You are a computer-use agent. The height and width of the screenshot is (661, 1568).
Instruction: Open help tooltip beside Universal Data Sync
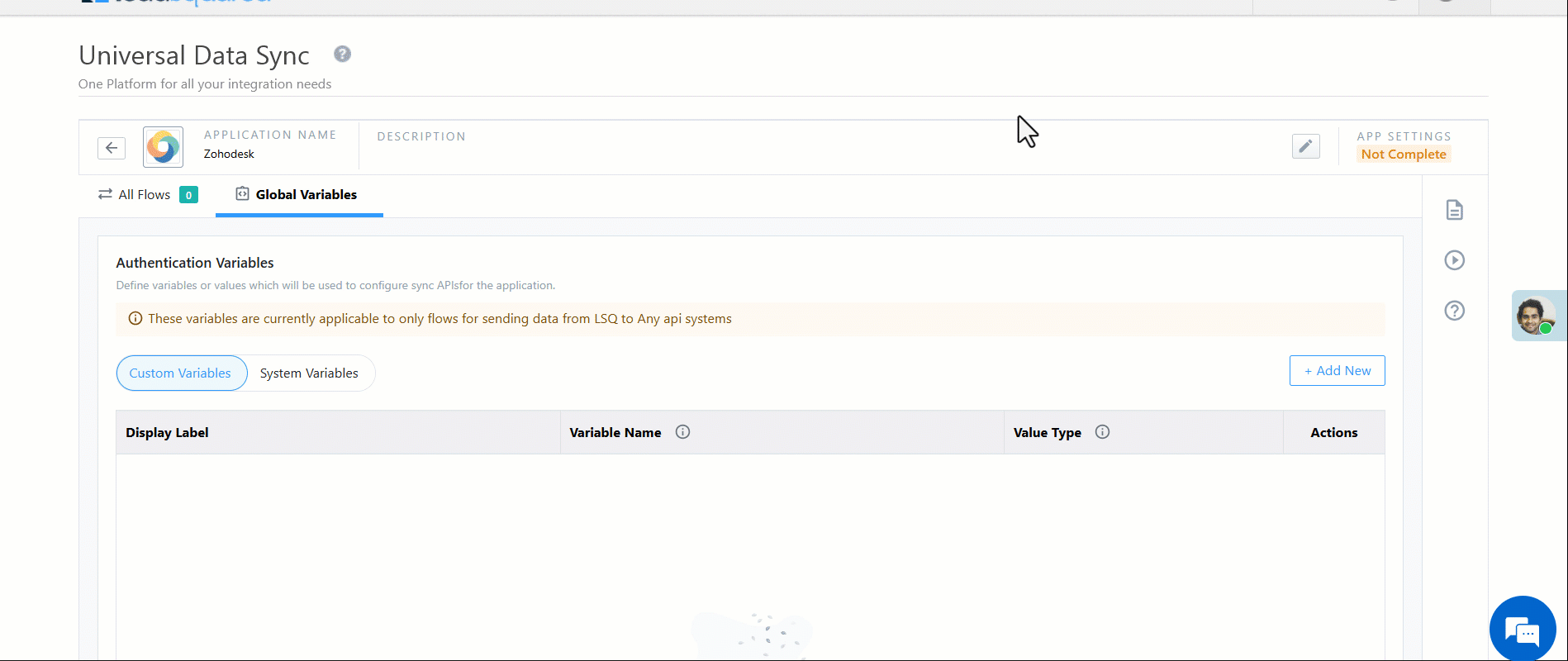click(342, 54)
